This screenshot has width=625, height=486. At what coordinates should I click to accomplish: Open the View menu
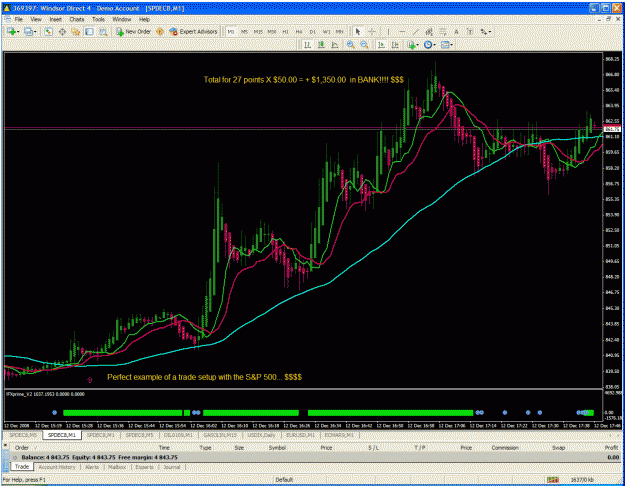coord(36,19)
